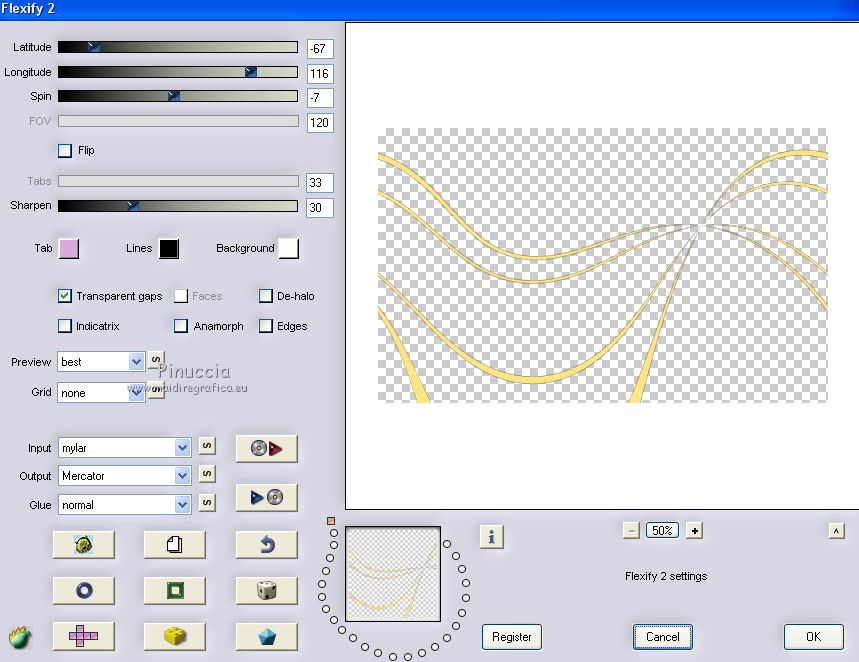Viewport: 859px width, 662px height.
Task: Click the green globe icon button
Action: [84, 545]
